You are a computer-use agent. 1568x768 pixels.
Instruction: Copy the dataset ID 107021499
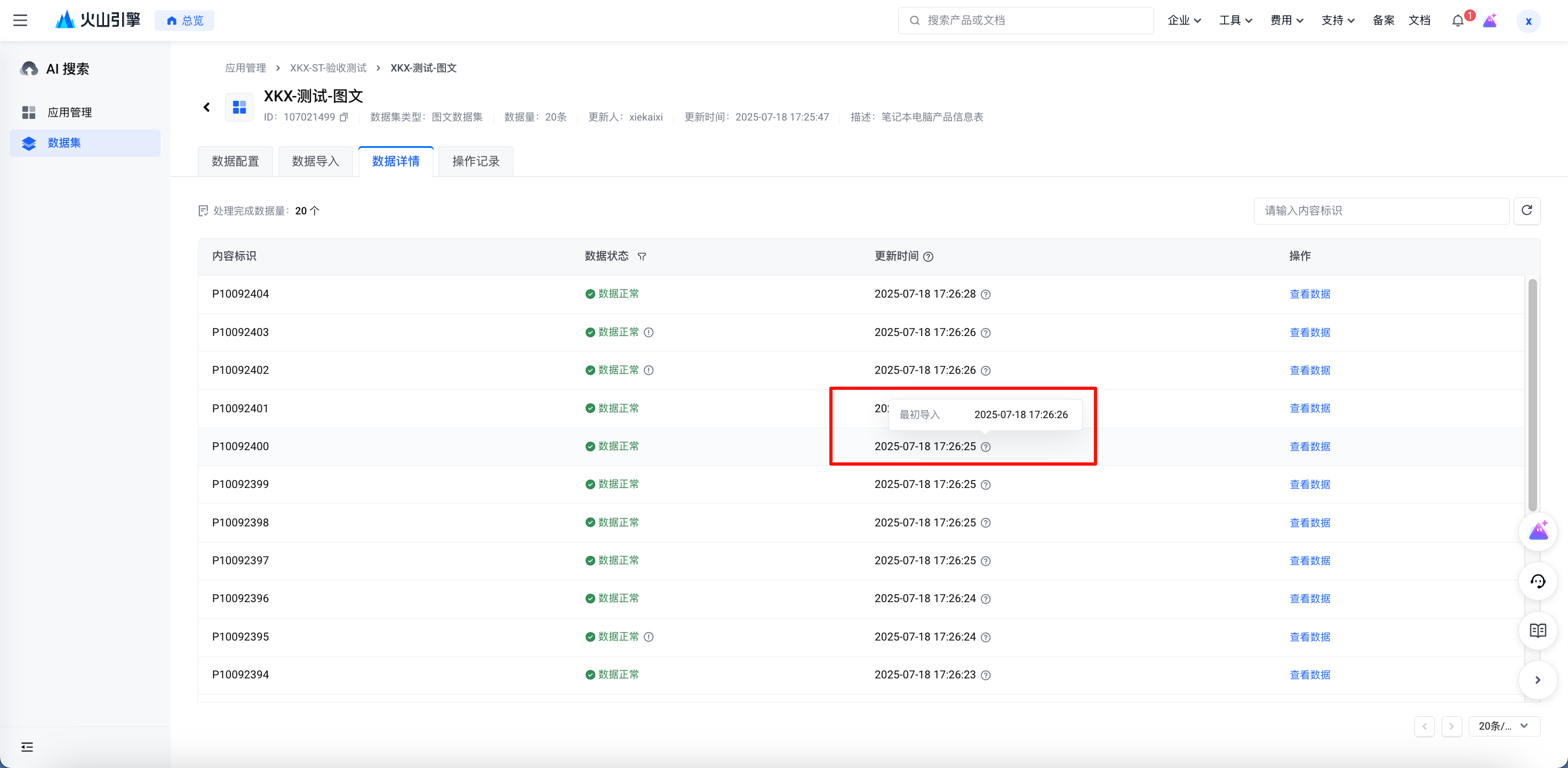[x=344, y=117]
